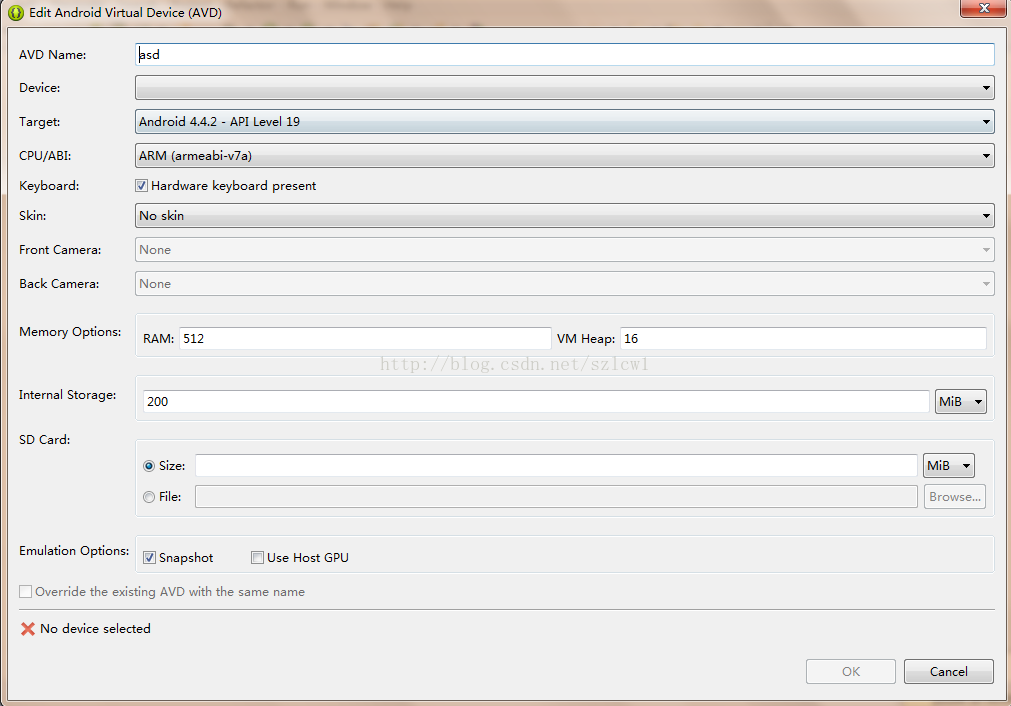Click the RAM input field with 512
Image resolution: width=1011 pixels, height=706 pixels.
click(x=365, y=338)
